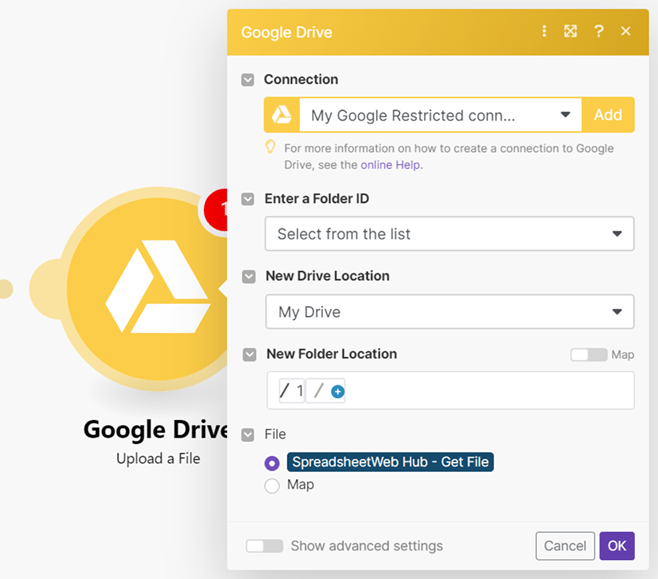Click the expand dialog fullscreen icon
This screenshot has width=658, height=579.
click(570, 31)
